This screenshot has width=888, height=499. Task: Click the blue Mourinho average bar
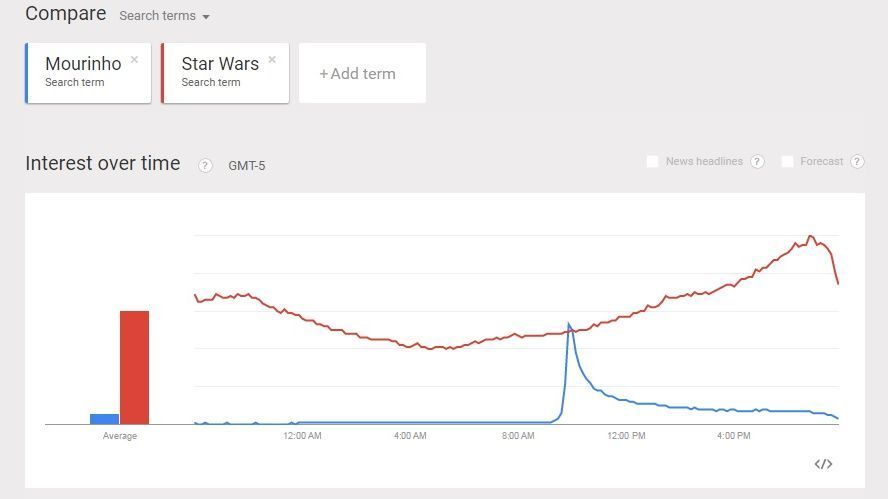(x=104, y=418)
